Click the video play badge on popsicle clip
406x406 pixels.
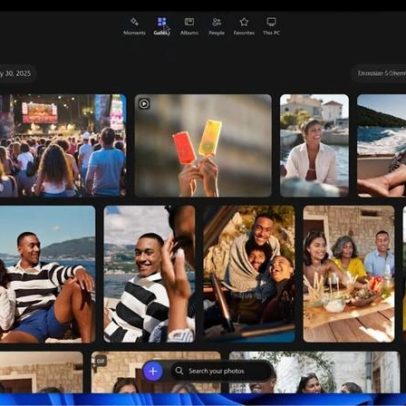(x=144, y=104)
